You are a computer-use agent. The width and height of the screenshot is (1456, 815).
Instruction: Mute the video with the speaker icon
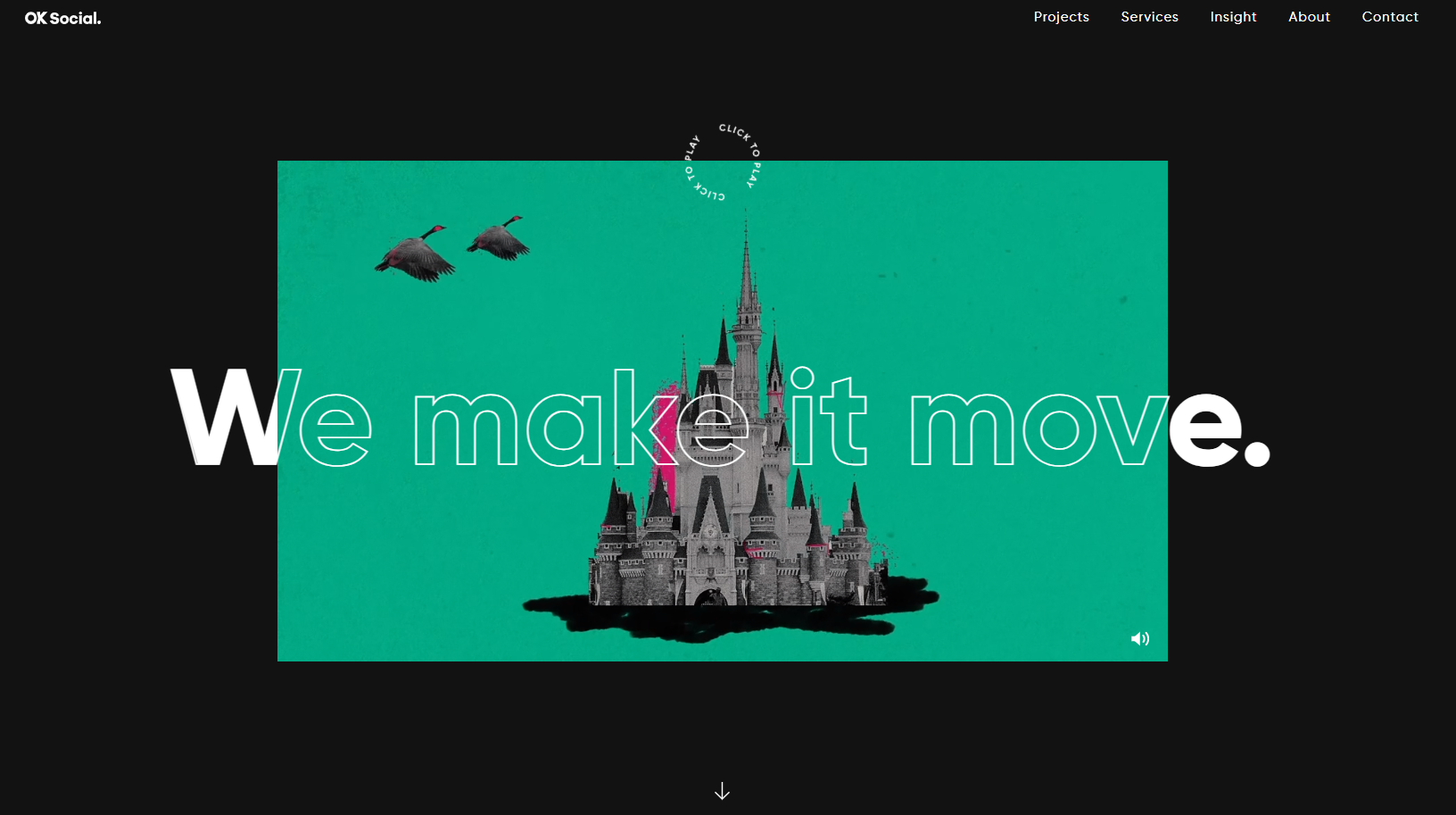click(1139, 638)
